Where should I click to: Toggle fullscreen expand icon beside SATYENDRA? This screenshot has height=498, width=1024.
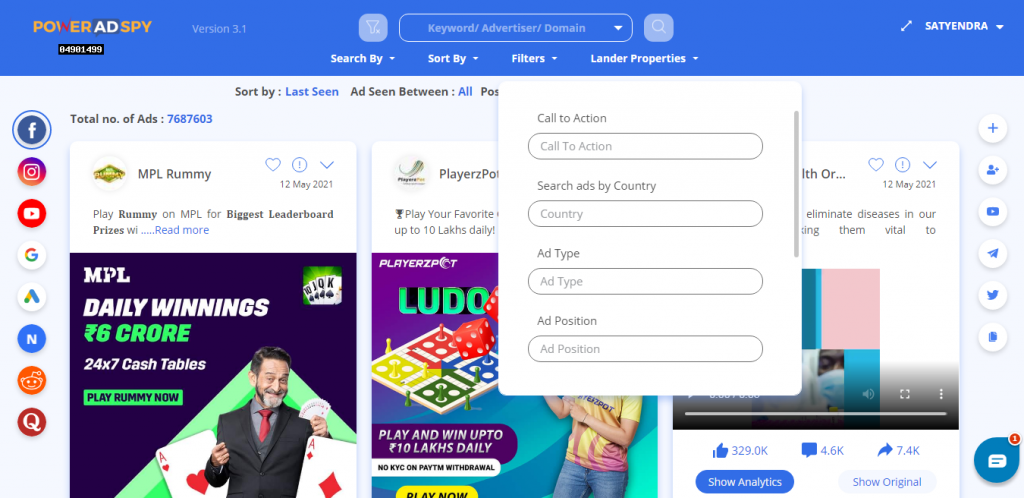[906, 27]
